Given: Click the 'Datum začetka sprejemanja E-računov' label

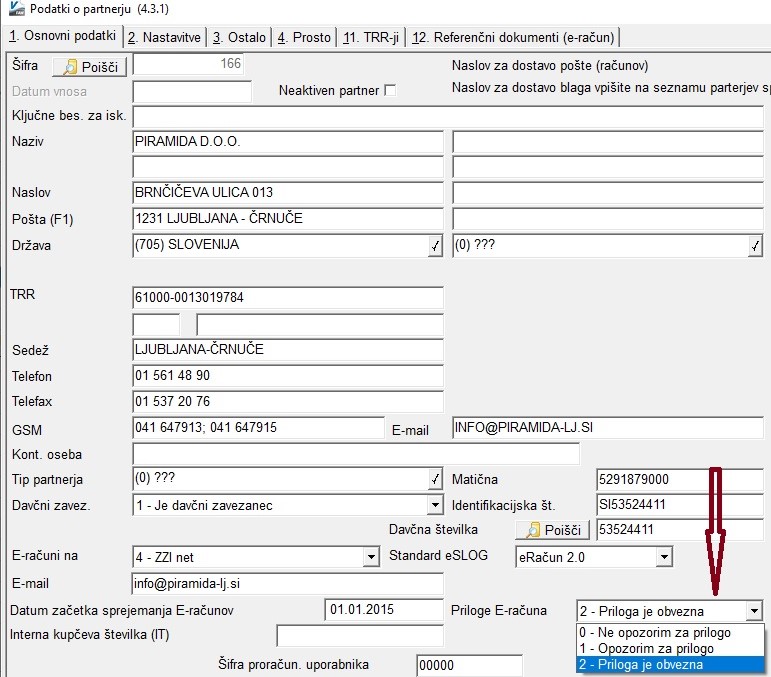Looking at the screenshot, I should (121, 611).
